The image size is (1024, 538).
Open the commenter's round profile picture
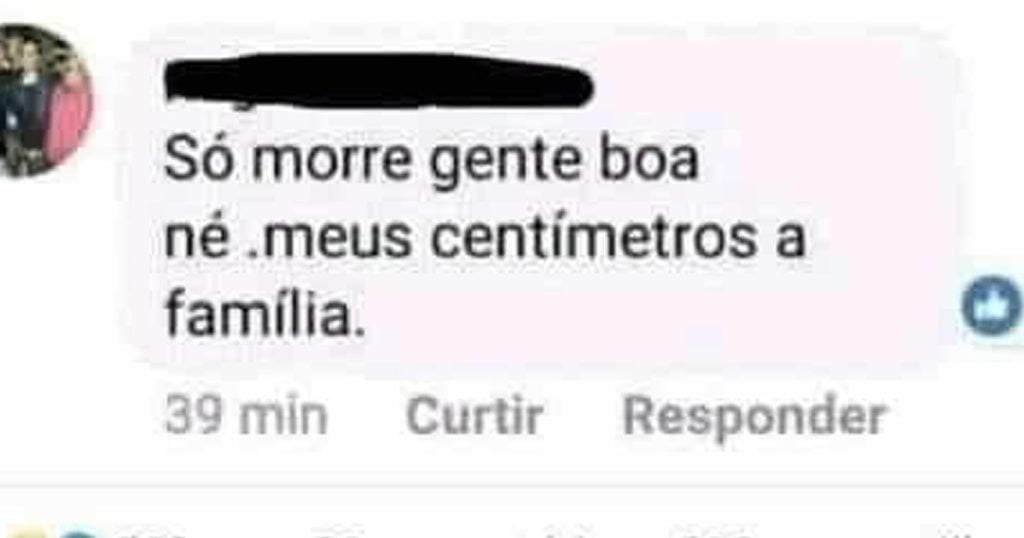pos(40,101)
